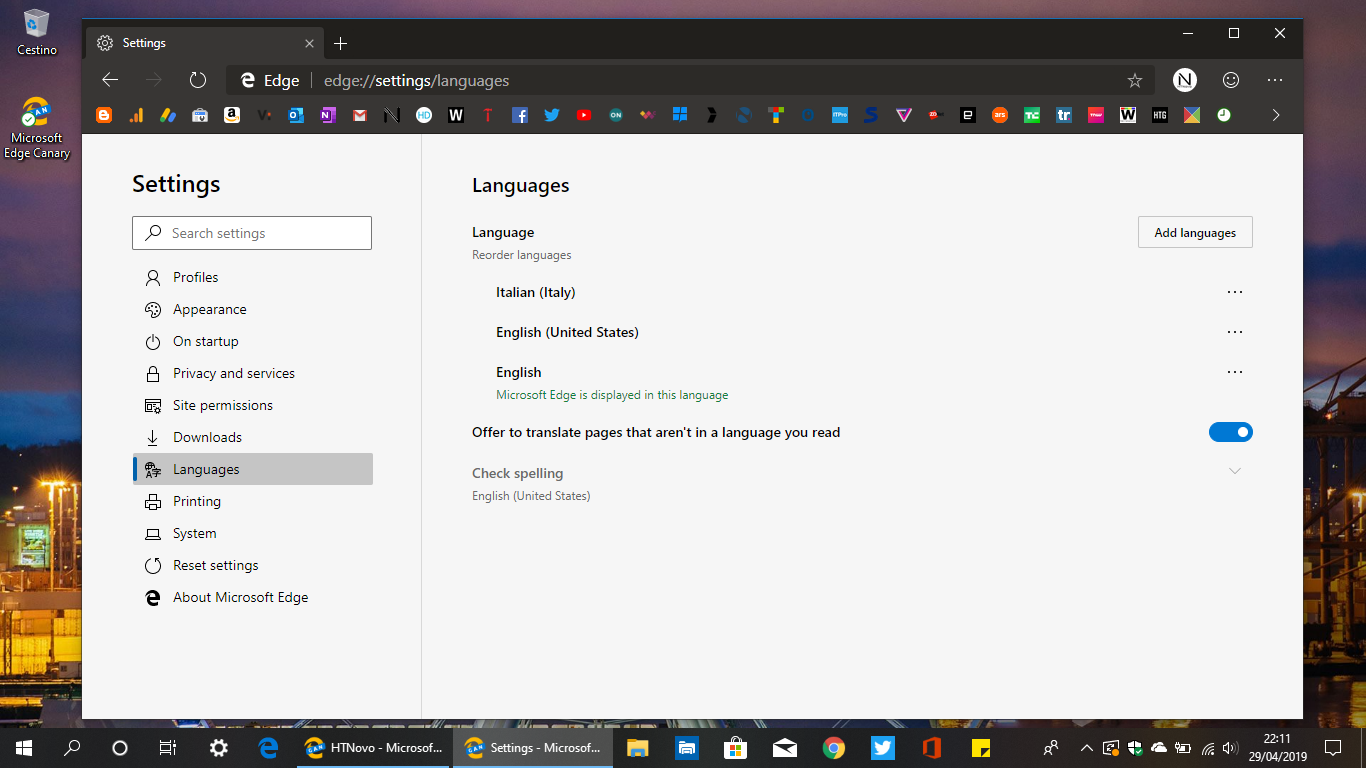The height and width of the screenshot is (768, 1366).
Task: Go to Downloads settings
Action: pyautogui.click(x=252, y=437)
